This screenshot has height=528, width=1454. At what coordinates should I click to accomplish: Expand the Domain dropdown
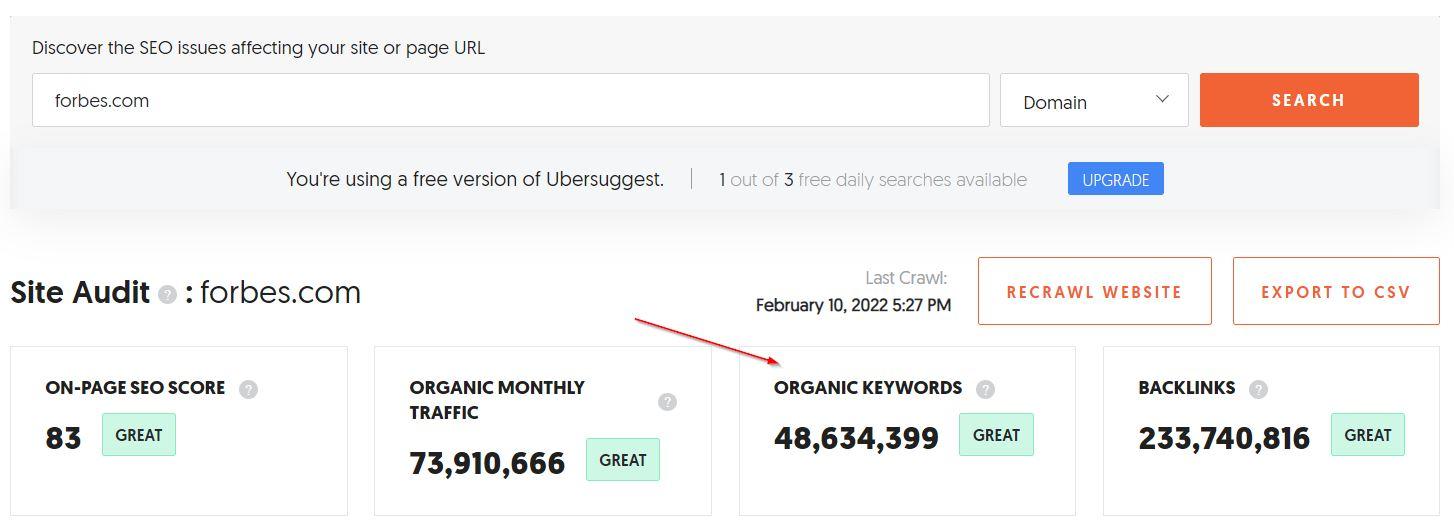(x=1094, y=100)
